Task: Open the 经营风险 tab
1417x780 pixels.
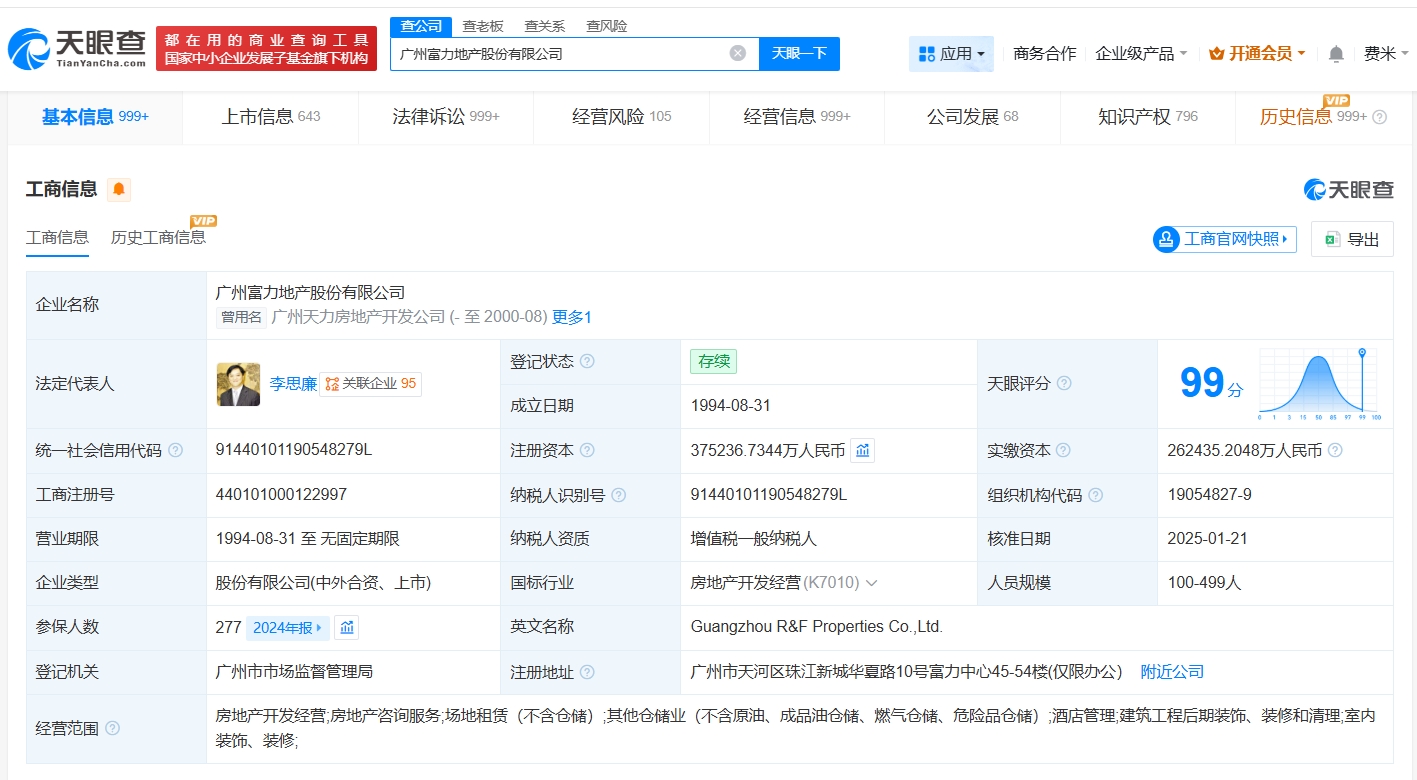Action: point(622,117)
